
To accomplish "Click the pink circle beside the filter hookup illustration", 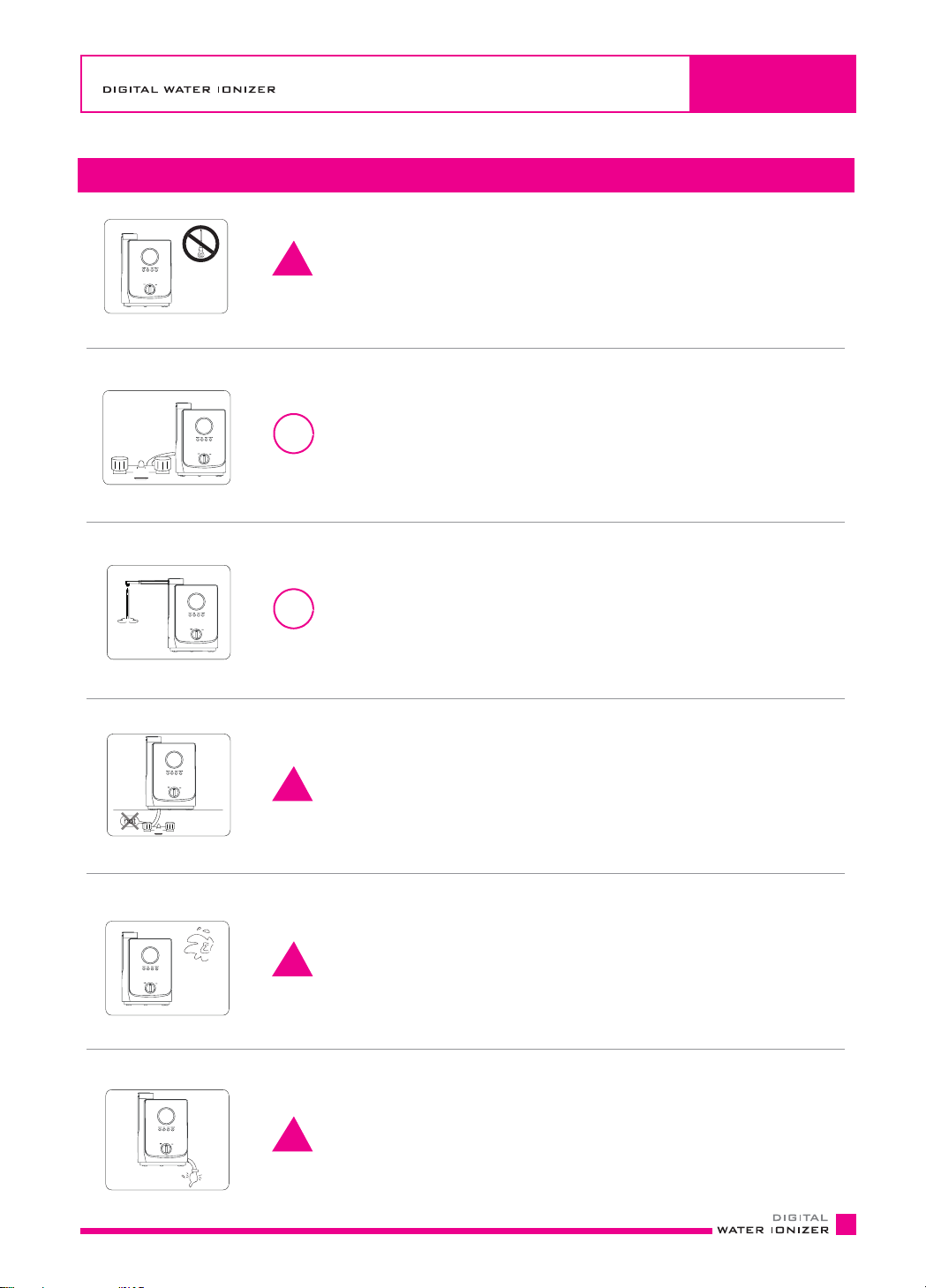I will point(293,433).
